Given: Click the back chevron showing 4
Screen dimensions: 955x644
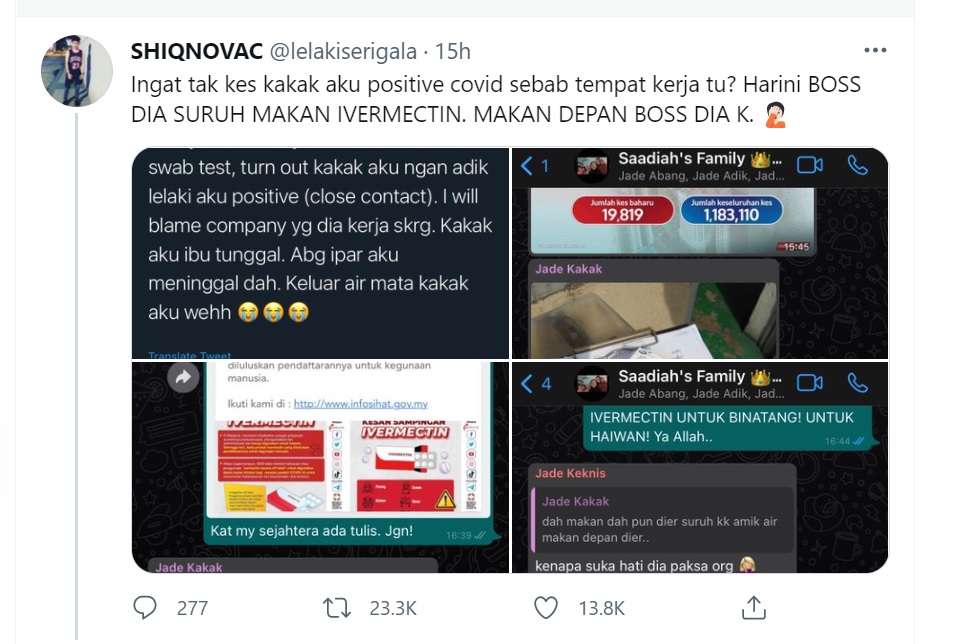Looking at the screenshot, I should pos(536,383).
